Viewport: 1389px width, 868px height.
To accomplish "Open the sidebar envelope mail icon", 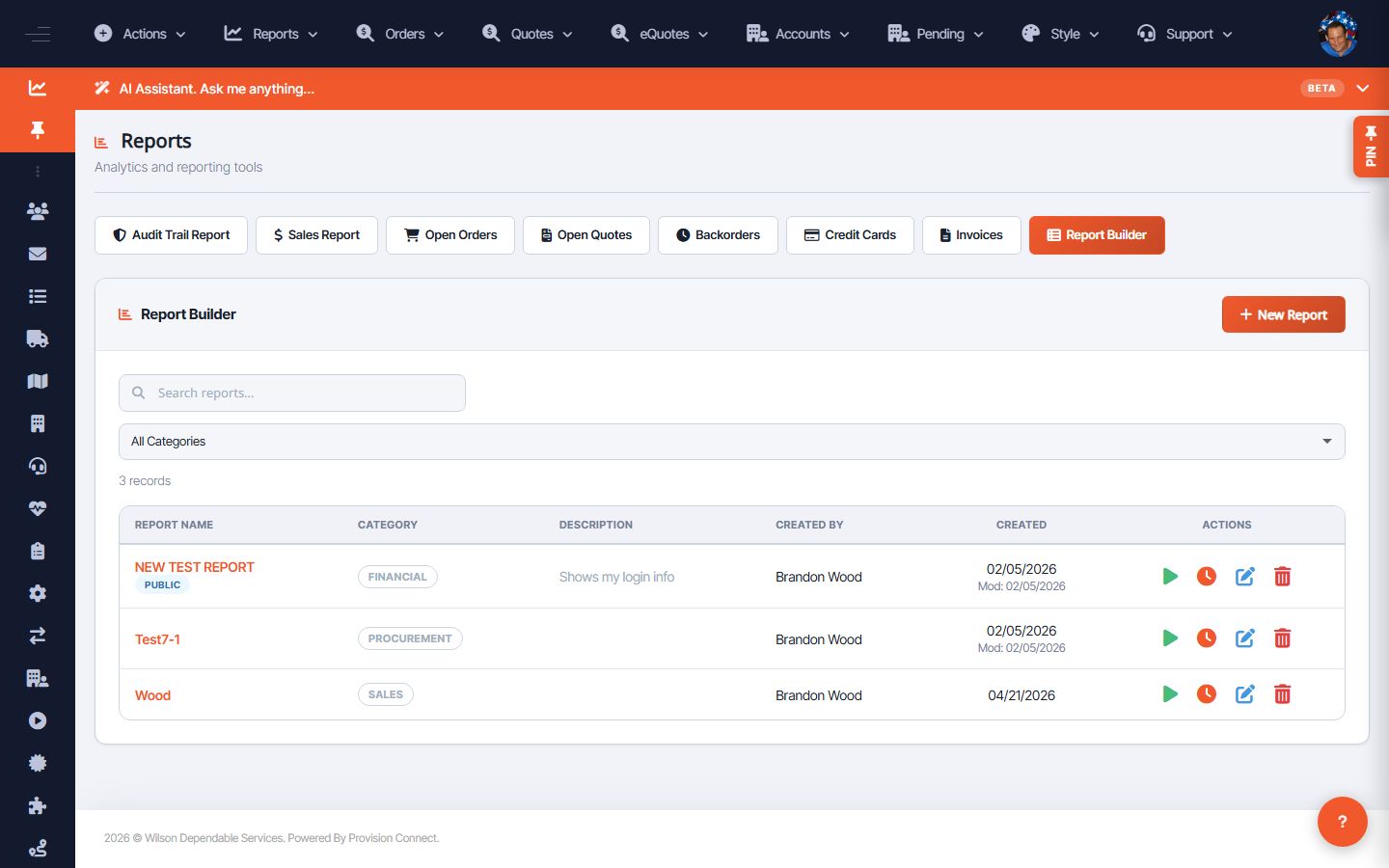I will point(38,254).
